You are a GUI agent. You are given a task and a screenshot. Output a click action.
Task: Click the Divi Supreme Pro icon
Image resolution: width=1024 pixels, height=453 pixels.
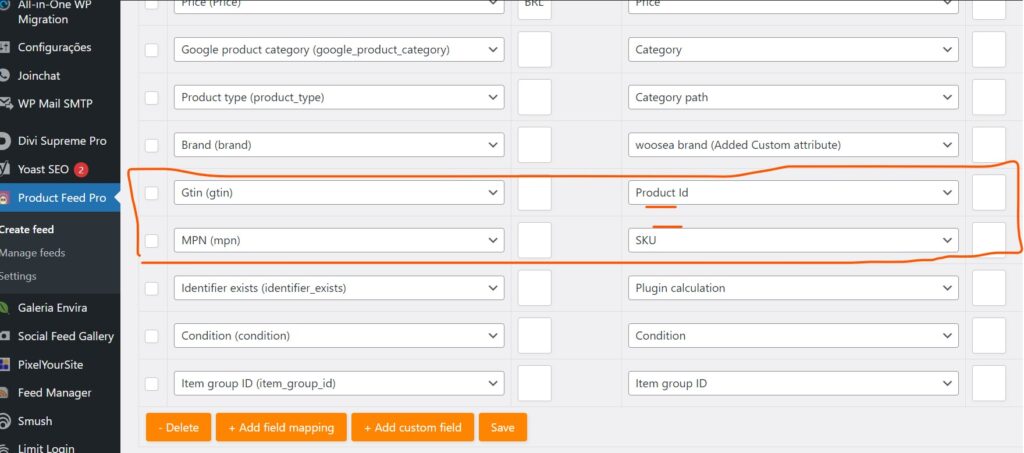(x=6, y=141)
